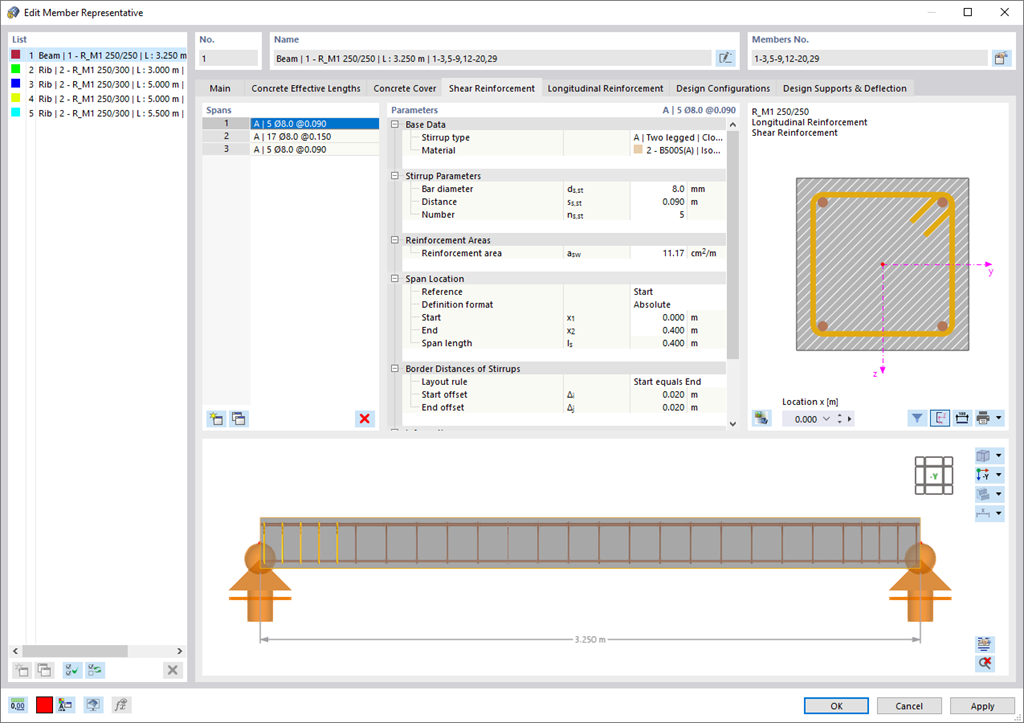
Task: Open the 3D view cube dropdown arrow
Action: pyautogui.click(x=999, y=456)
